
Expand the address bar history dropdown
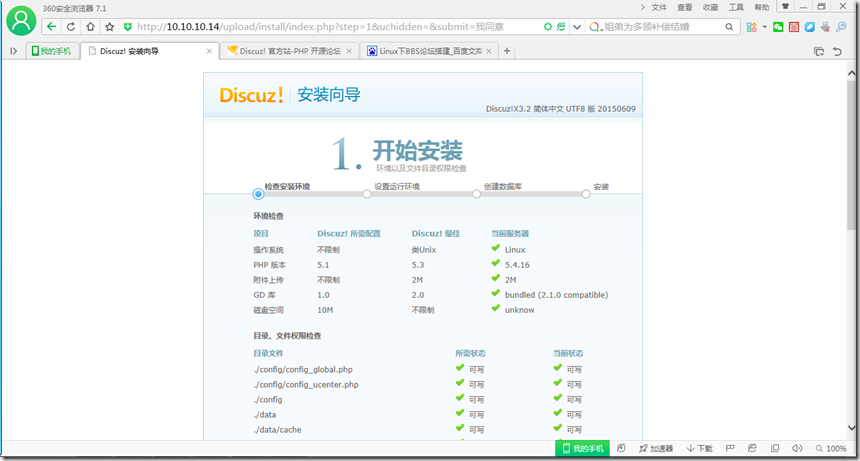point(577,26)
